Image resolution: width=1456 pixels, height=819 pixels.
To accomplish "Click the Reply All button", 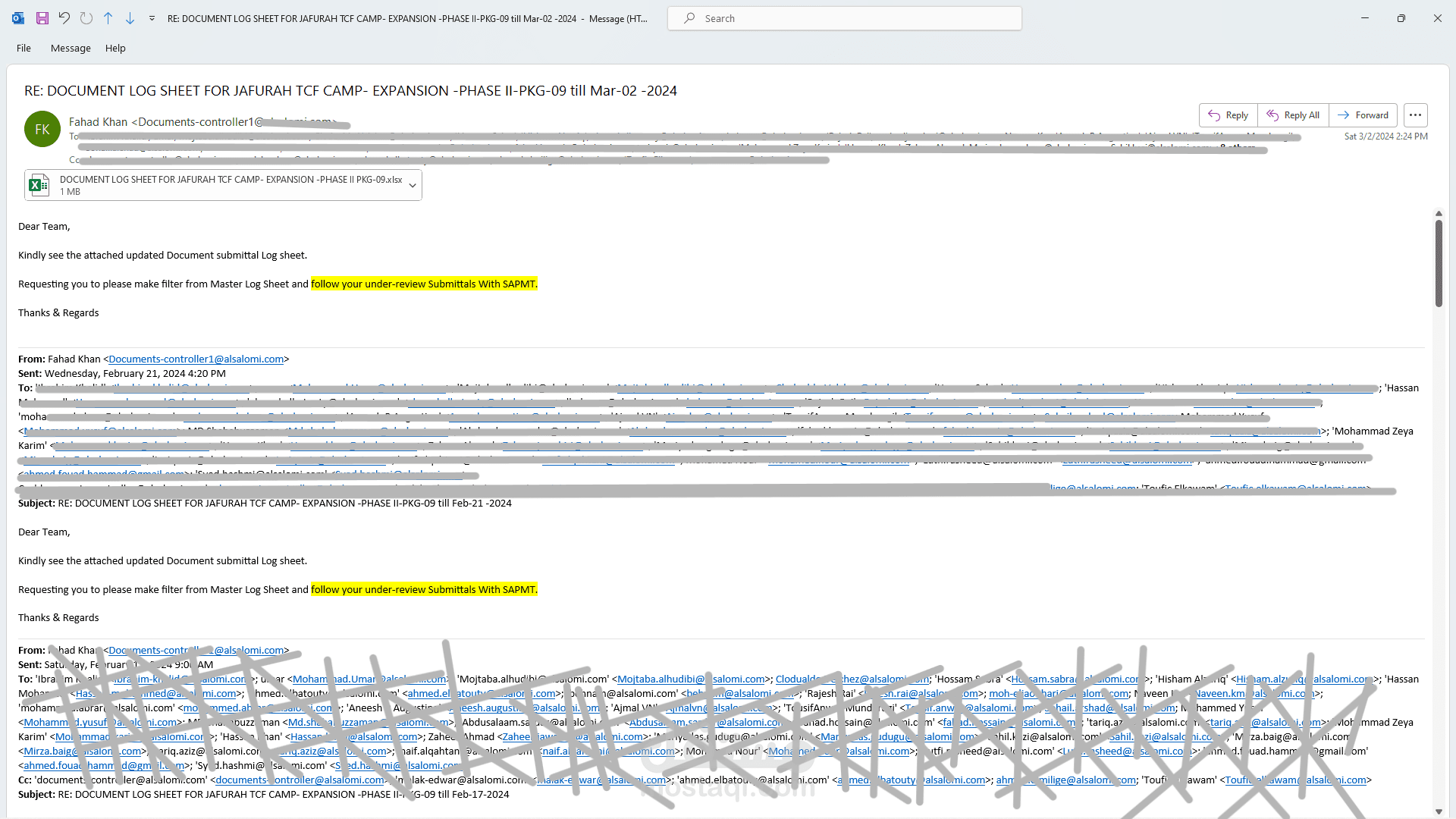I will [x=1294, y=115].
